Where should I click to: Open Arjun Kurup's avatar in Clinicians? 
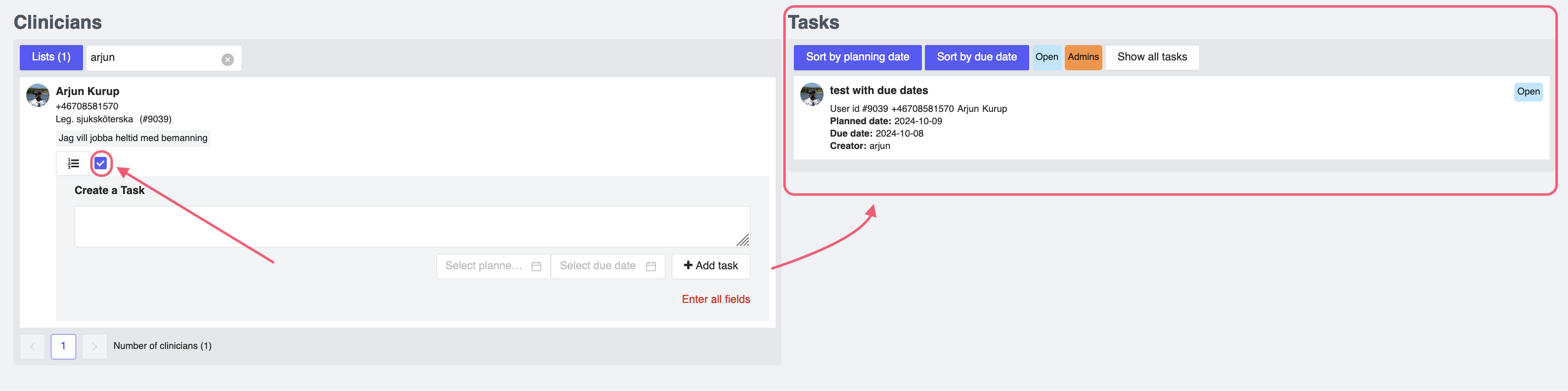[38, 96]
